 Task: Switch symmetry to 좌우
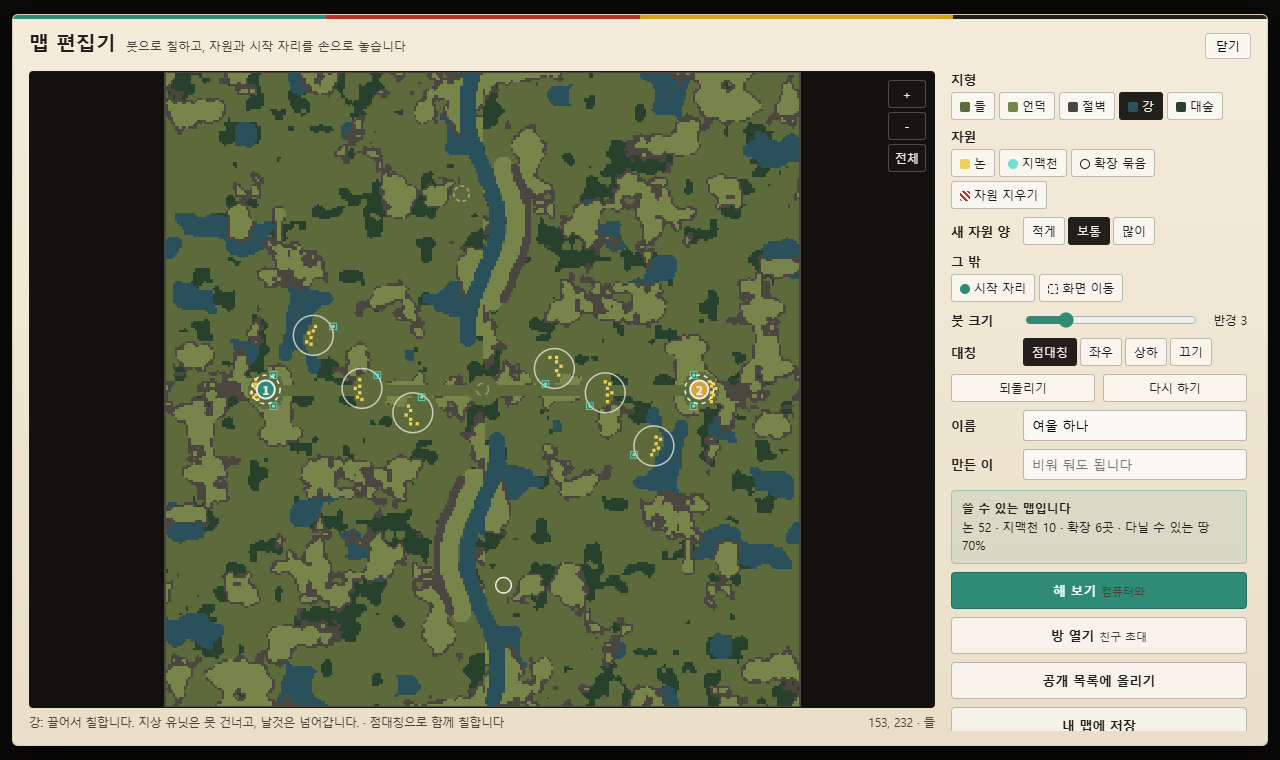click(x=1100, y=352)
